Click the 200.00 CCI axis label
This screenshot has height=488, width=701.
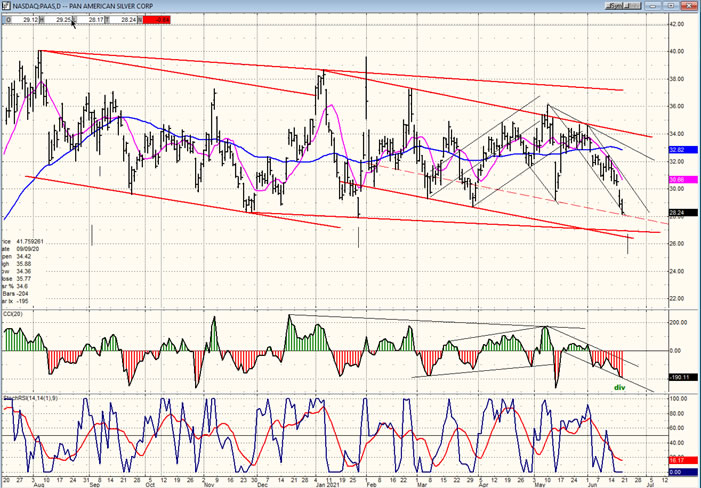[678, 322]
